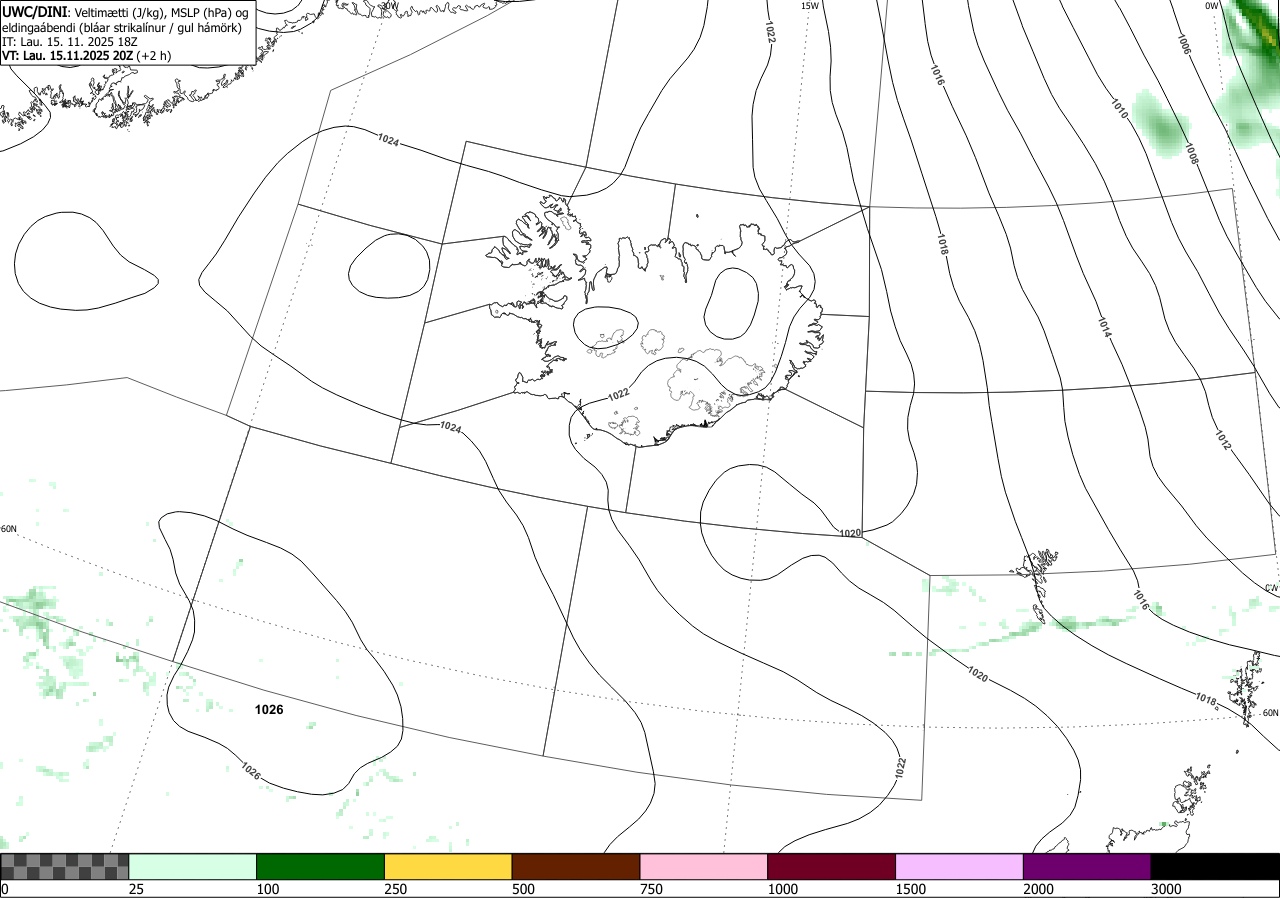Click the 1022 isobar label over southern Iceland
The image size is (1280, 898).
tap(619, 394)
